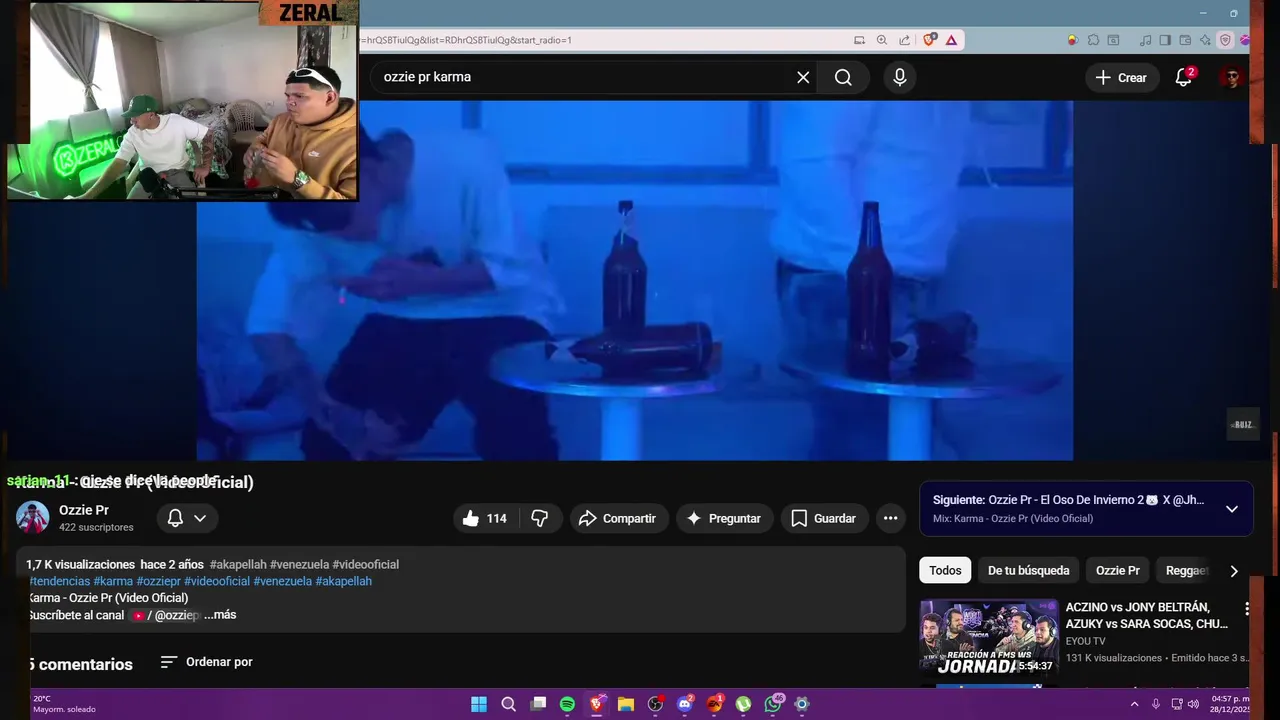This screenshot has width=1280, height=720.
Task: Like the video (114 likes)
Action: click(484, 518)
